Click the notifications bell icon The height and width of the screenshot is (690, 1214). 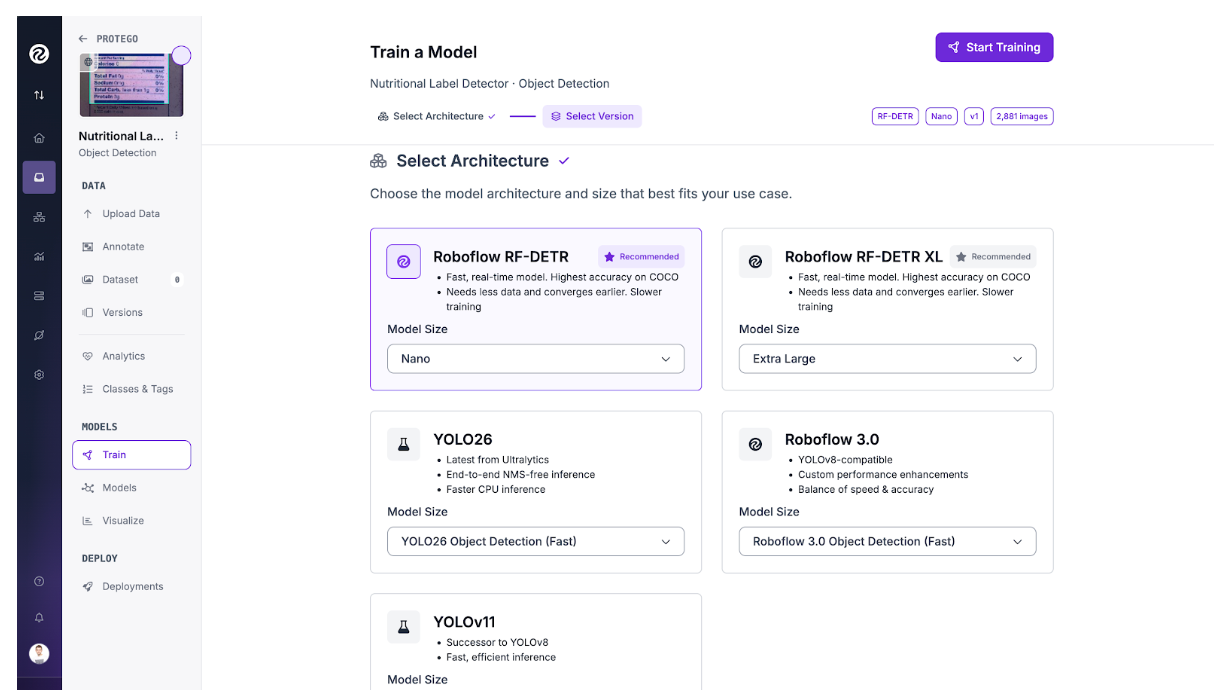[39, 618]
